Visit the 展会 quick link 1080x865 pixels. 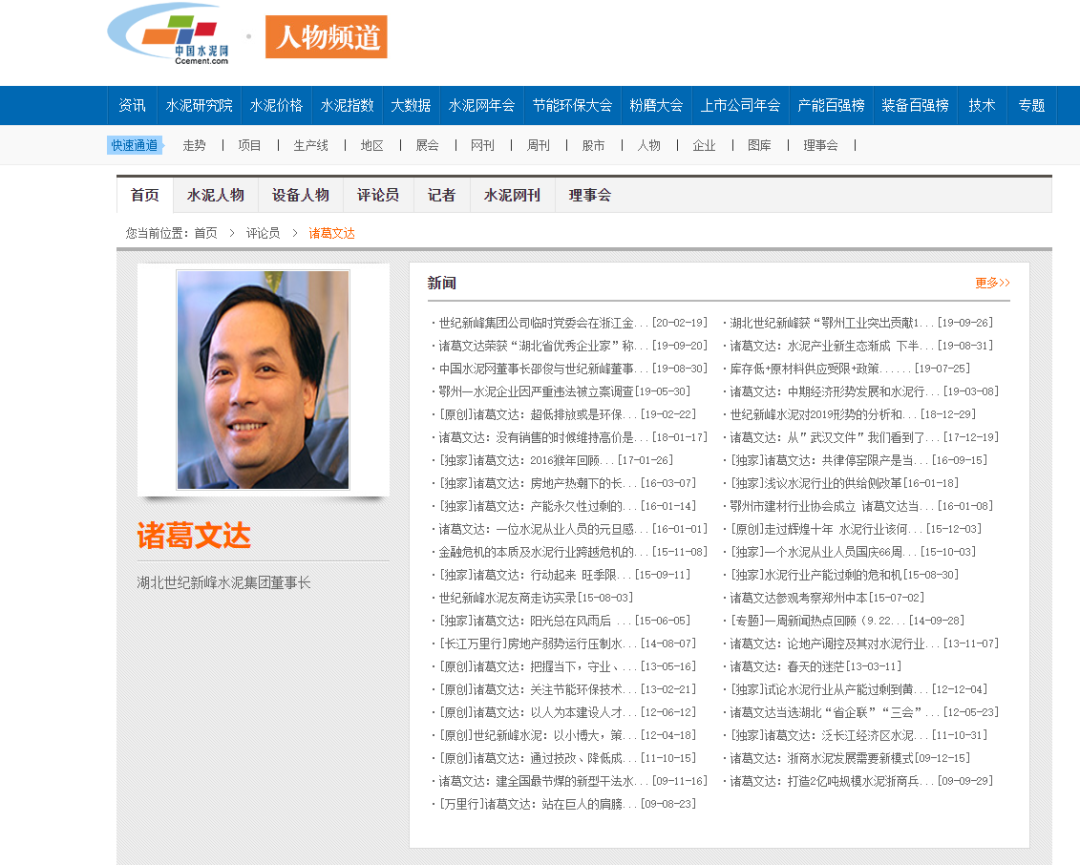click(x=427, y=145)
